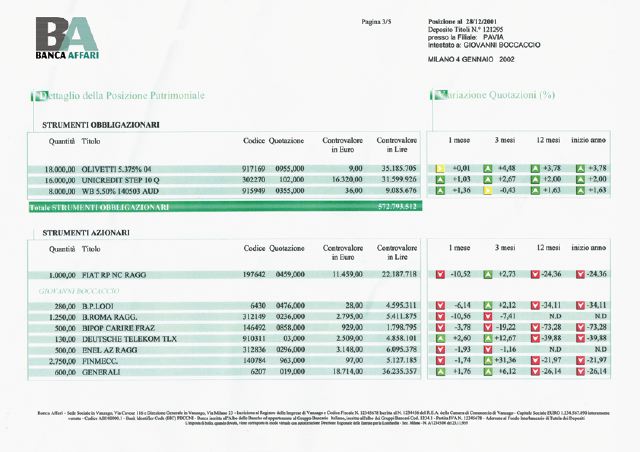Click the green up arrow beside +2,67
The height and width of the screenshot is (452, 640).
coord(488,179)
